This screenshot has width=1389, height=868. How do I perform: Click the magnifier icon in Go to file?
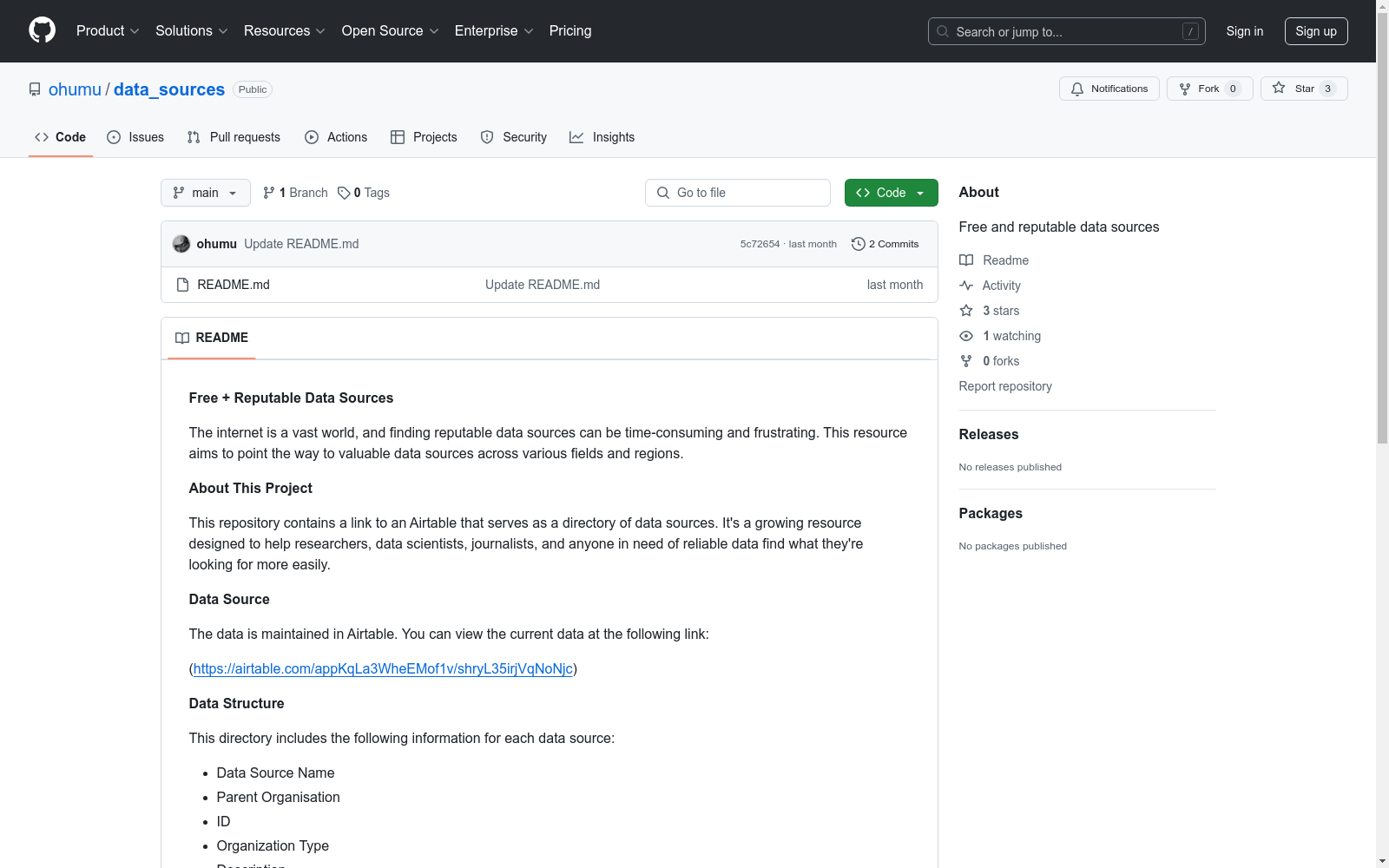(663, 193)
